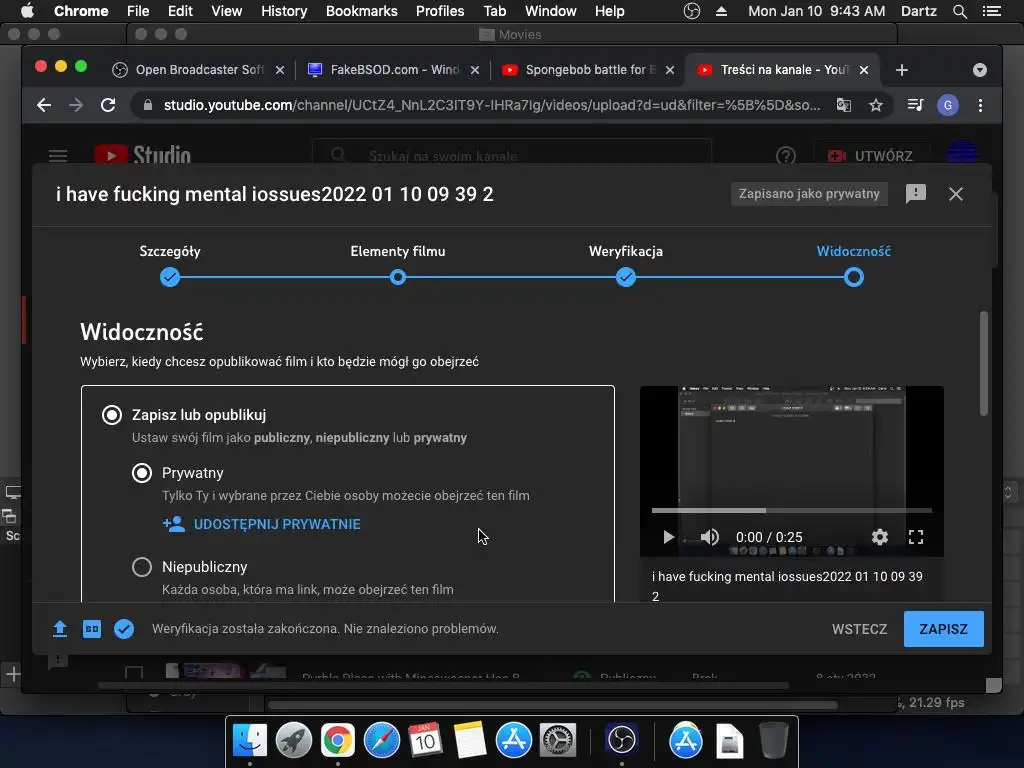Click the Zapisano jako prywatny badge

(809, 194)
